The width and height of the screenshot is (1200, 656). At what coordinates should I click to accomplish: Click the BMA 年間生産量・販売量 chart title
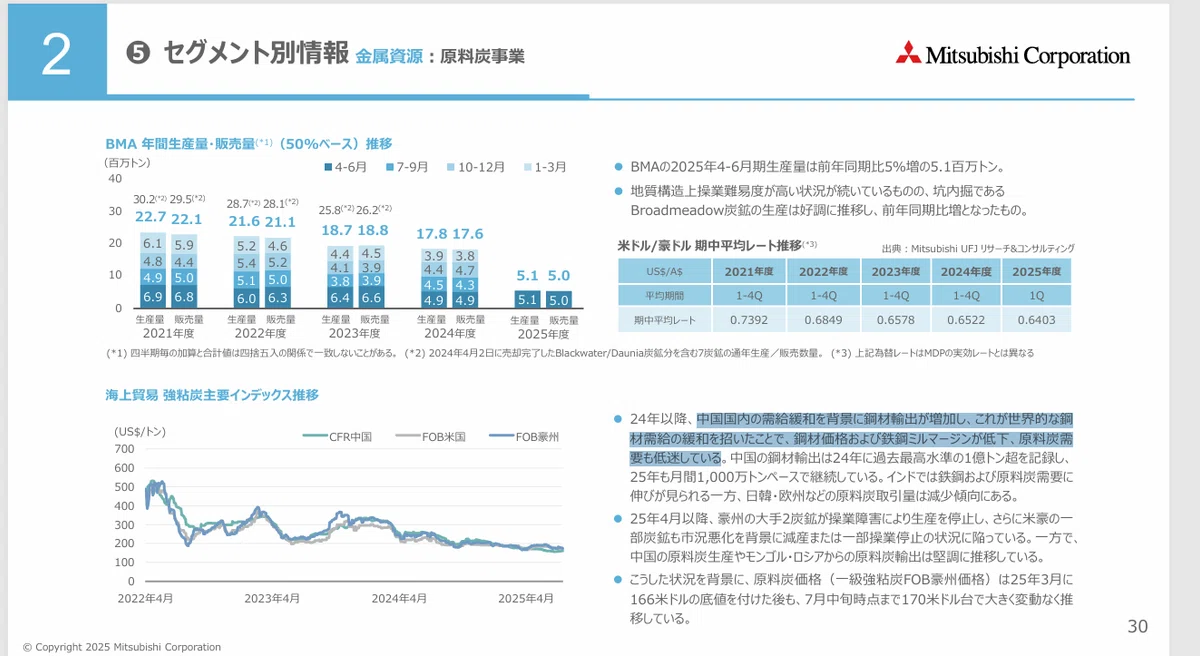249,143
